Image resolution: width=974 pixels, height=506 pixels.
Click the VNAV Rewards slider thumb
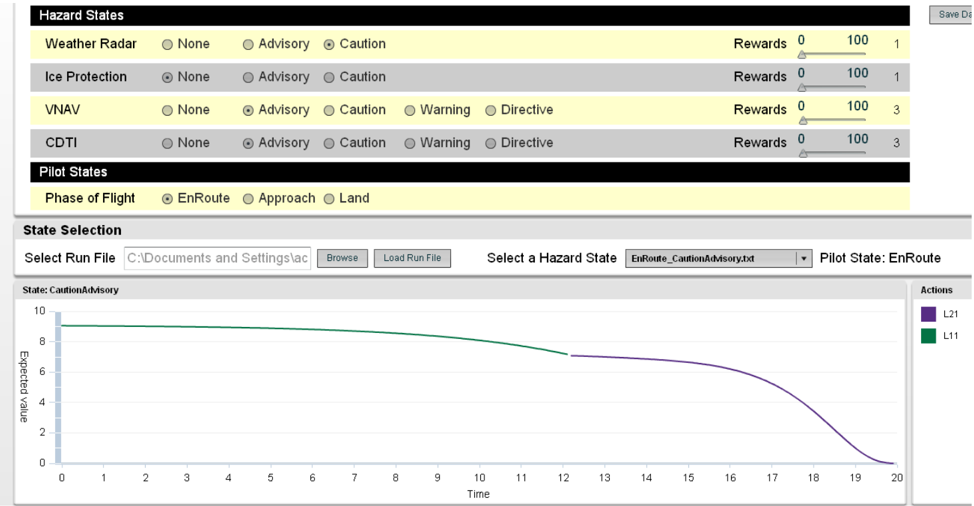coord(803,121)
